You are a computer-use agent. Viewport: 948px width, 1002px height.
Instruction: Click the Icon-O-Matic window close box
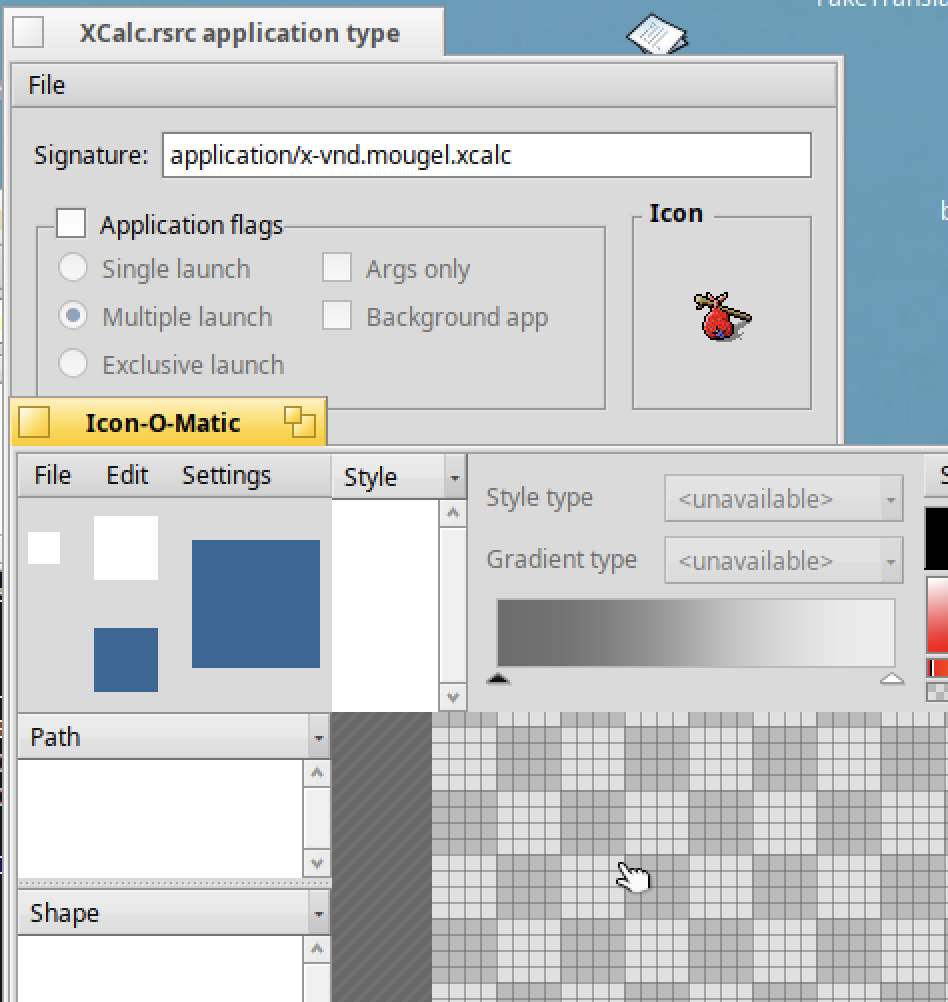[34, 422]
